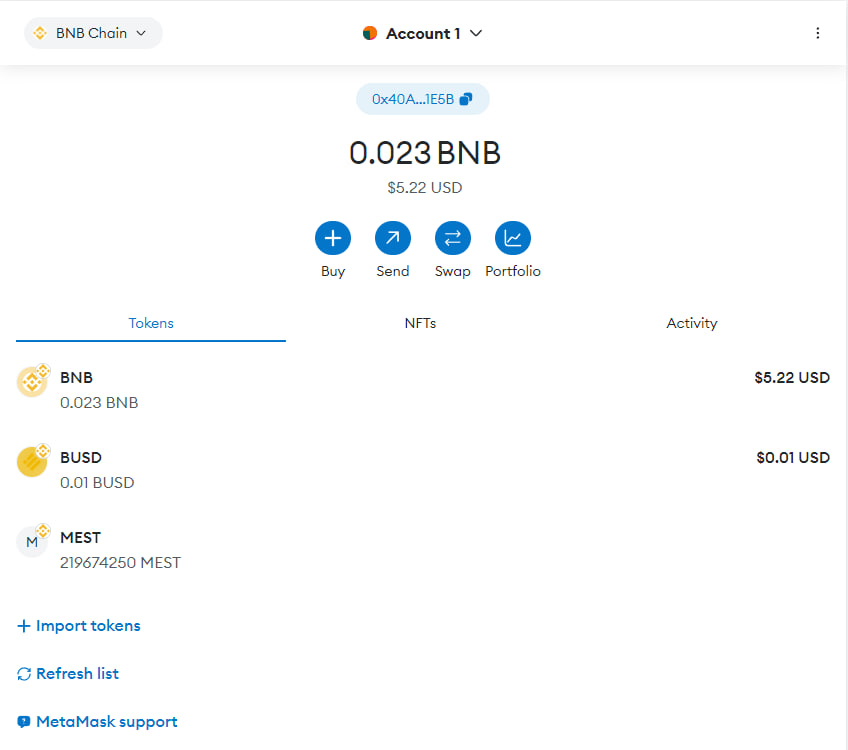Open the three-dot options menu
The width and height of the screenshot is (848, 750).
(817, 33)
